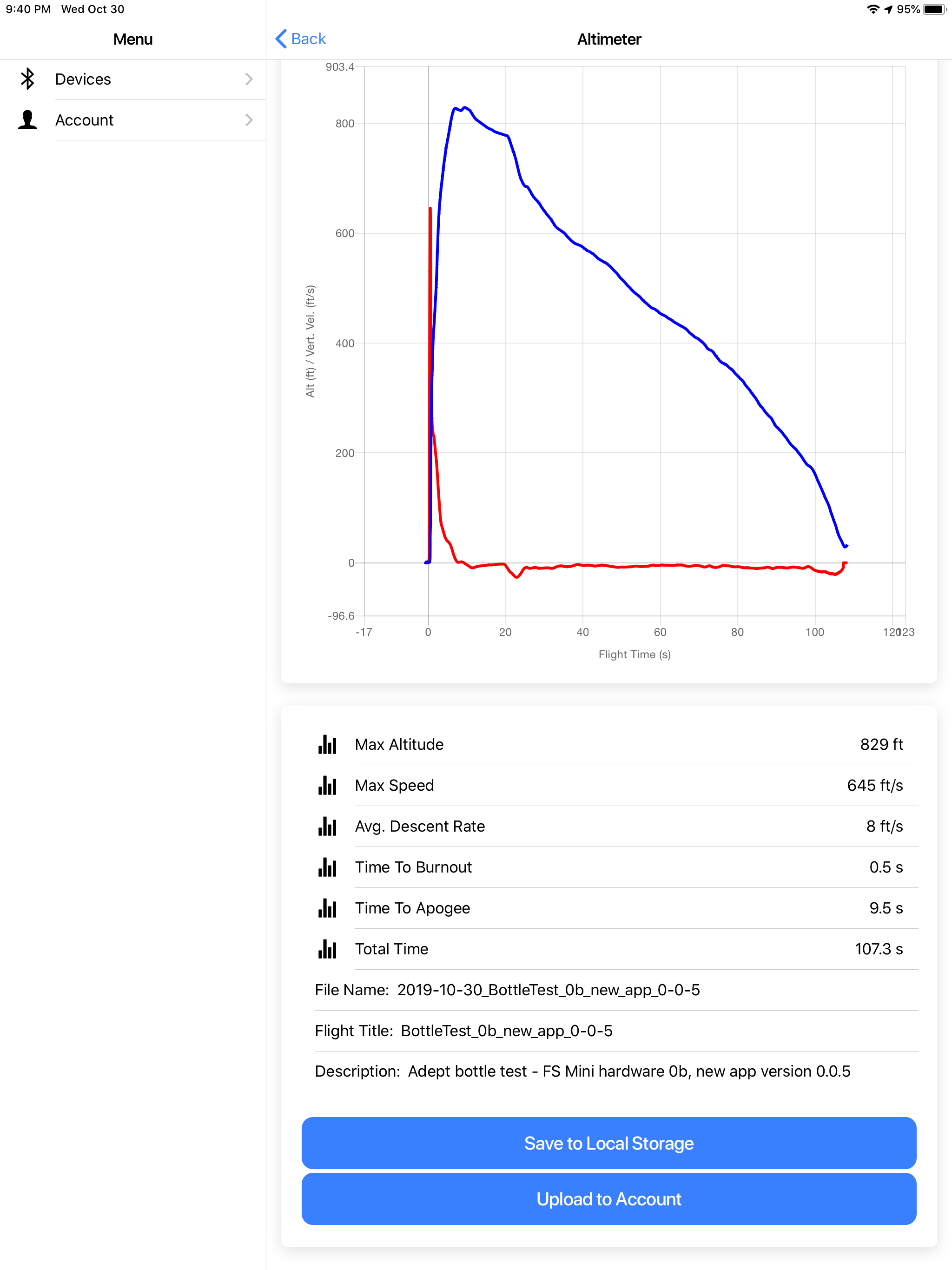Go Back from the Altimeter screen
The height and width of the screenshot is (1270, 952).
pyautogui.click(x=301, y=39)
